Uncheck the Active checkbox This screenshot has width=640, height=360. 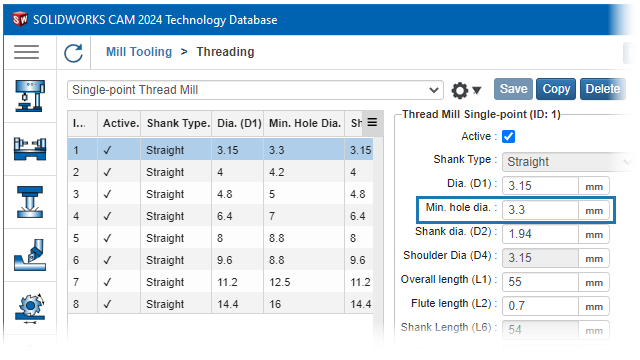tap(508, 136)
